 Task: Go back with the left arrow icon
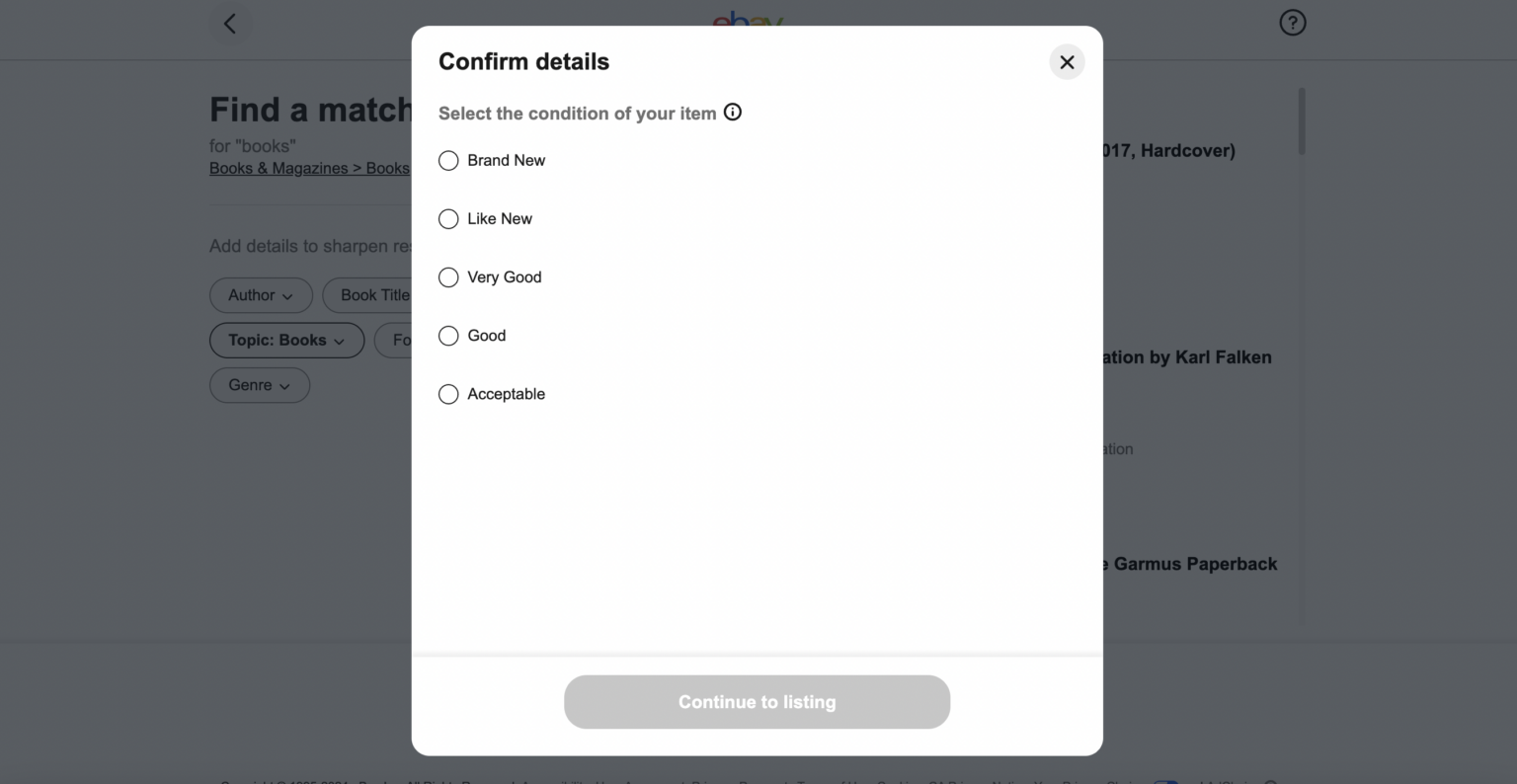(x=230, y=24)
